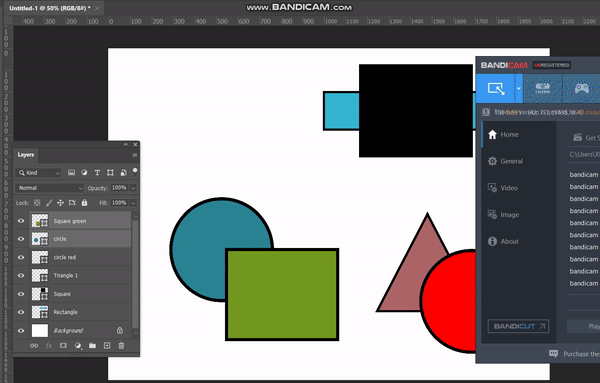Click the Fill 100% value field
This screenshot has height=383, width=600.
point(119,203)
